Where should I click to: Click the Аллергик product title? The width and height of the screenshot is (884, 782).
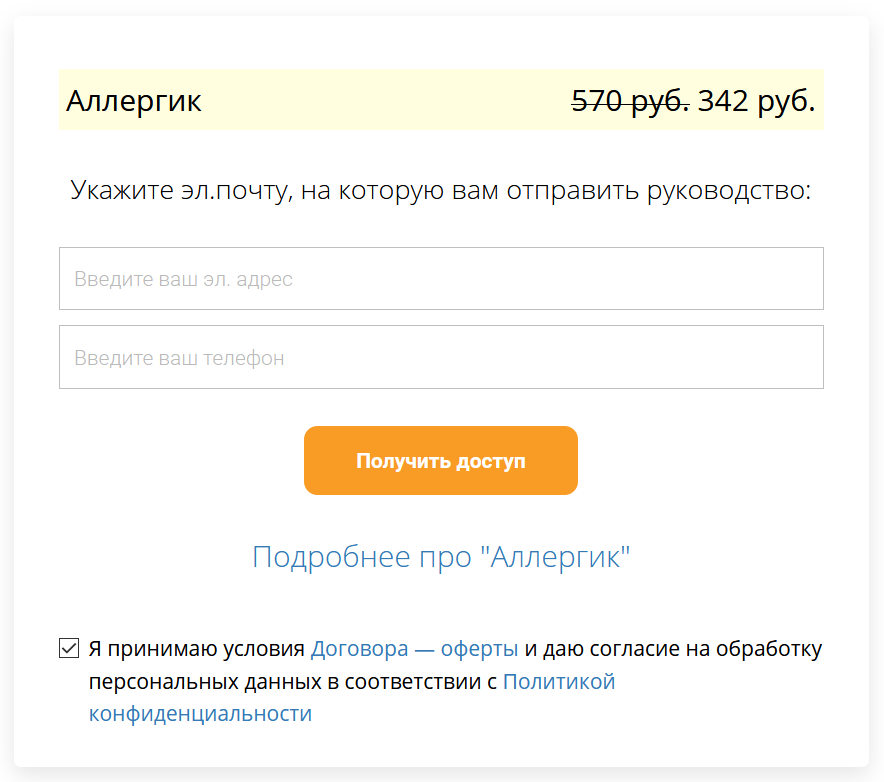click(x=134, y=100)
